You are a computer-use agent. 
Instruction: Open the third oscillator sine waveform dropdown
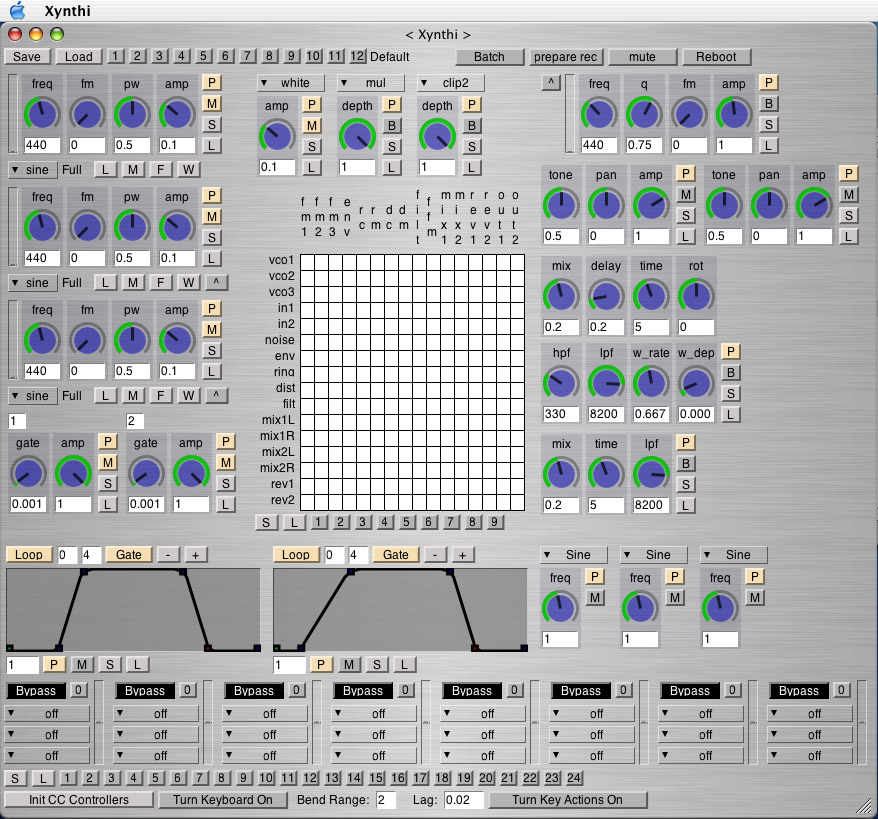click(32, 396)
